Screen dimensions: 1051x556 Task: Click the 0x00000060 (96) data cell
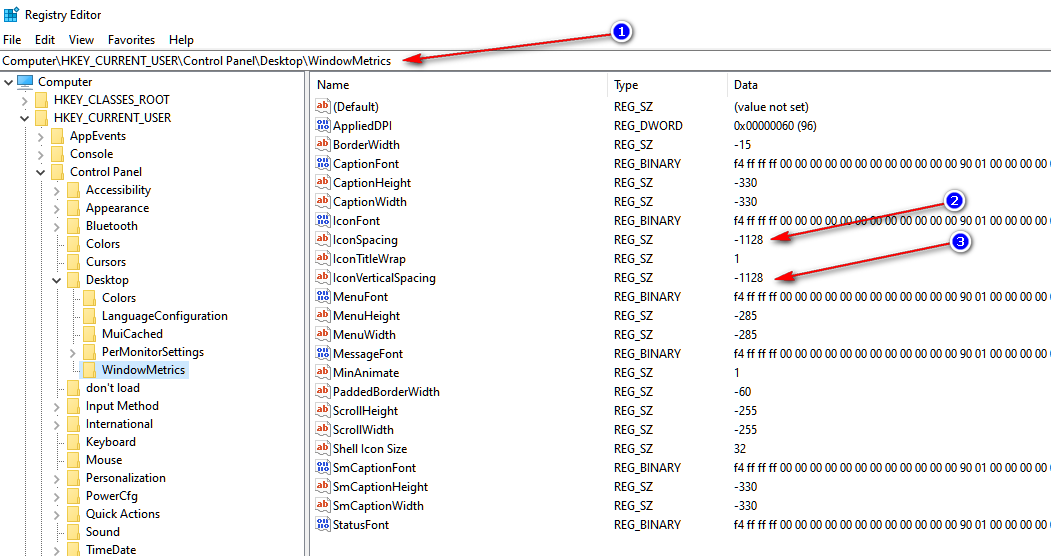click(776, 125)
